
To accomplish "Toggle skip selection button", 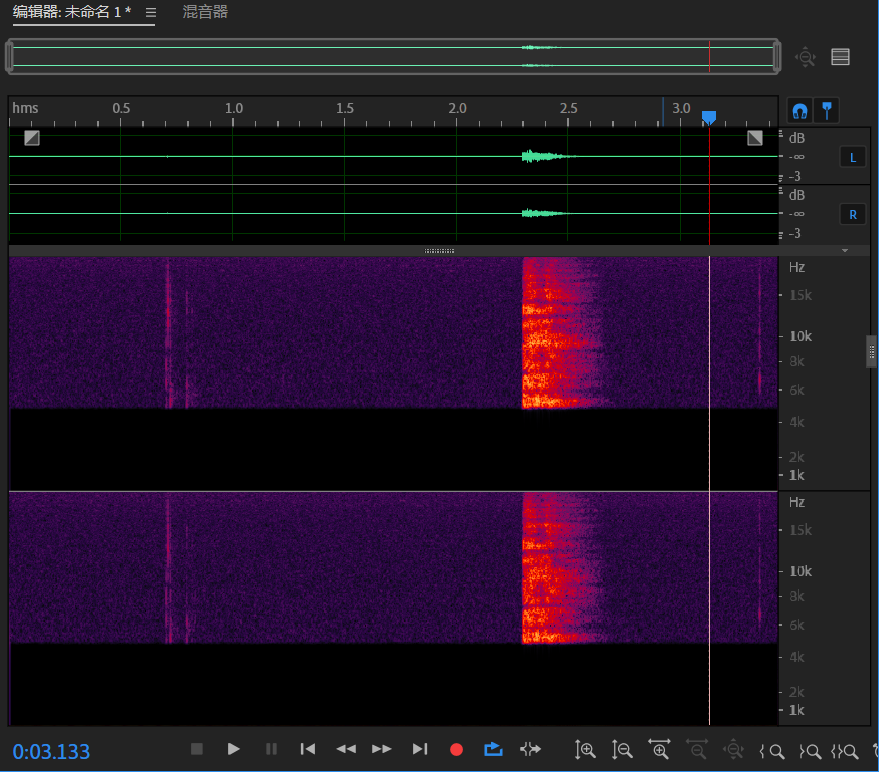I will coord(530,749).
